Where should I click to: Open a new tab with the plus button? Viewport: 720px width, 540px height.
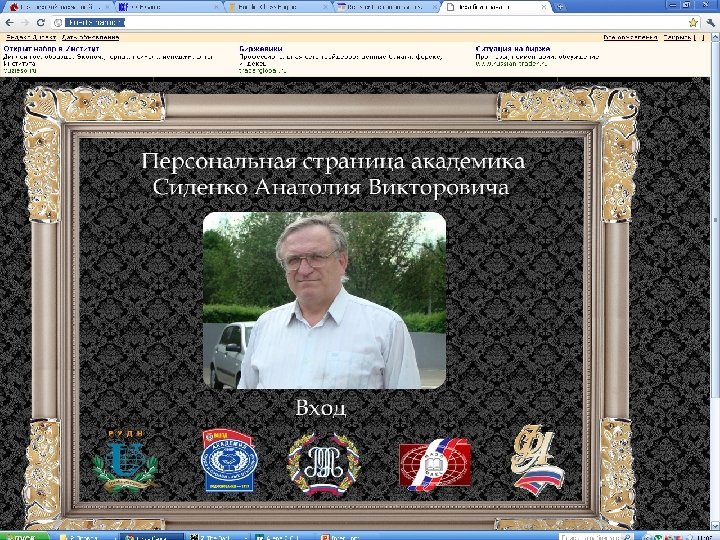point(560,7)
